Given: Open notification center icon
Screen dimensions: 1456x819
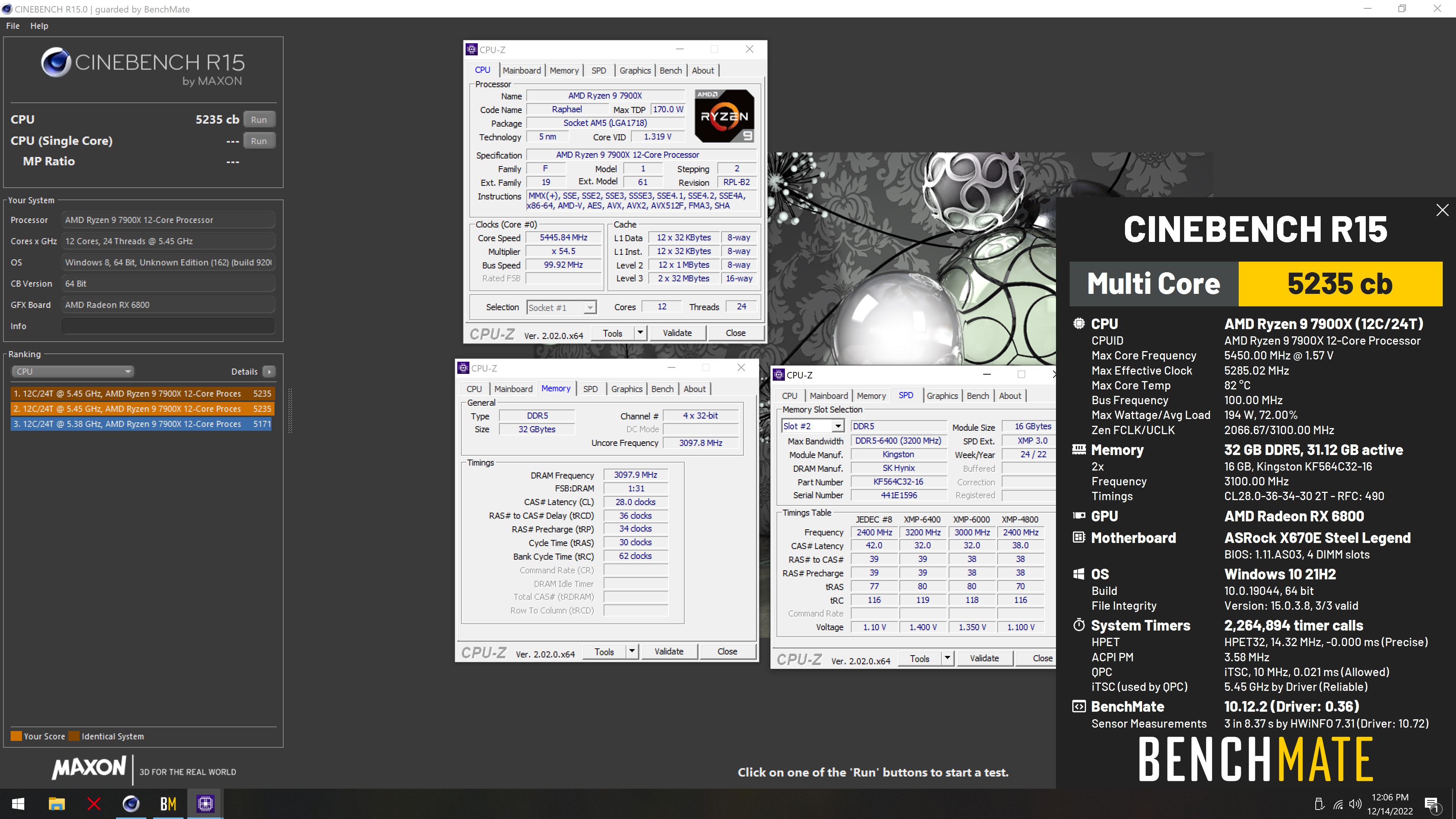Looking at the screenshot, I should coord(1432,804).
